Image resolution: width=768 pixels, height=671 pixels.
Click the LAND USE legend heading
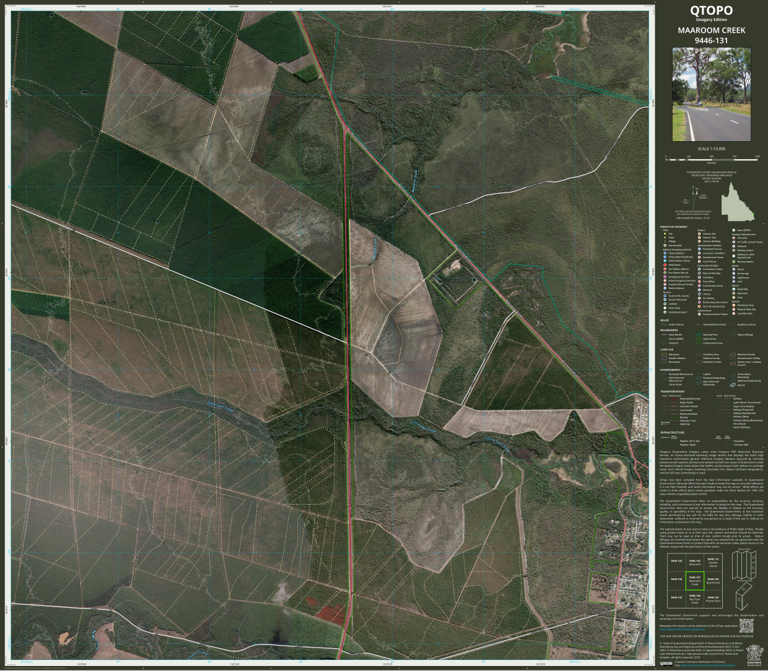pyautogui.click(x=667, y=350)
